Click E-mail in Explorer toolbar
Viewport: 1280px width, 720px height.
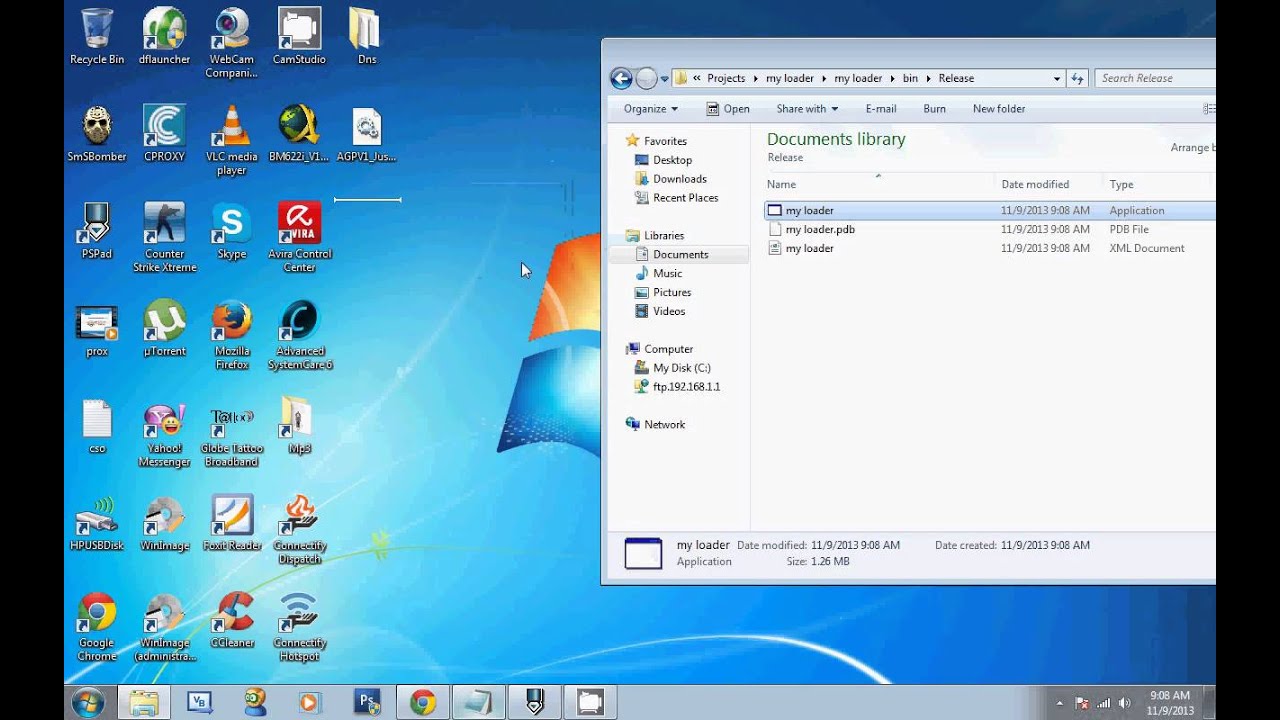click(881, 109)
